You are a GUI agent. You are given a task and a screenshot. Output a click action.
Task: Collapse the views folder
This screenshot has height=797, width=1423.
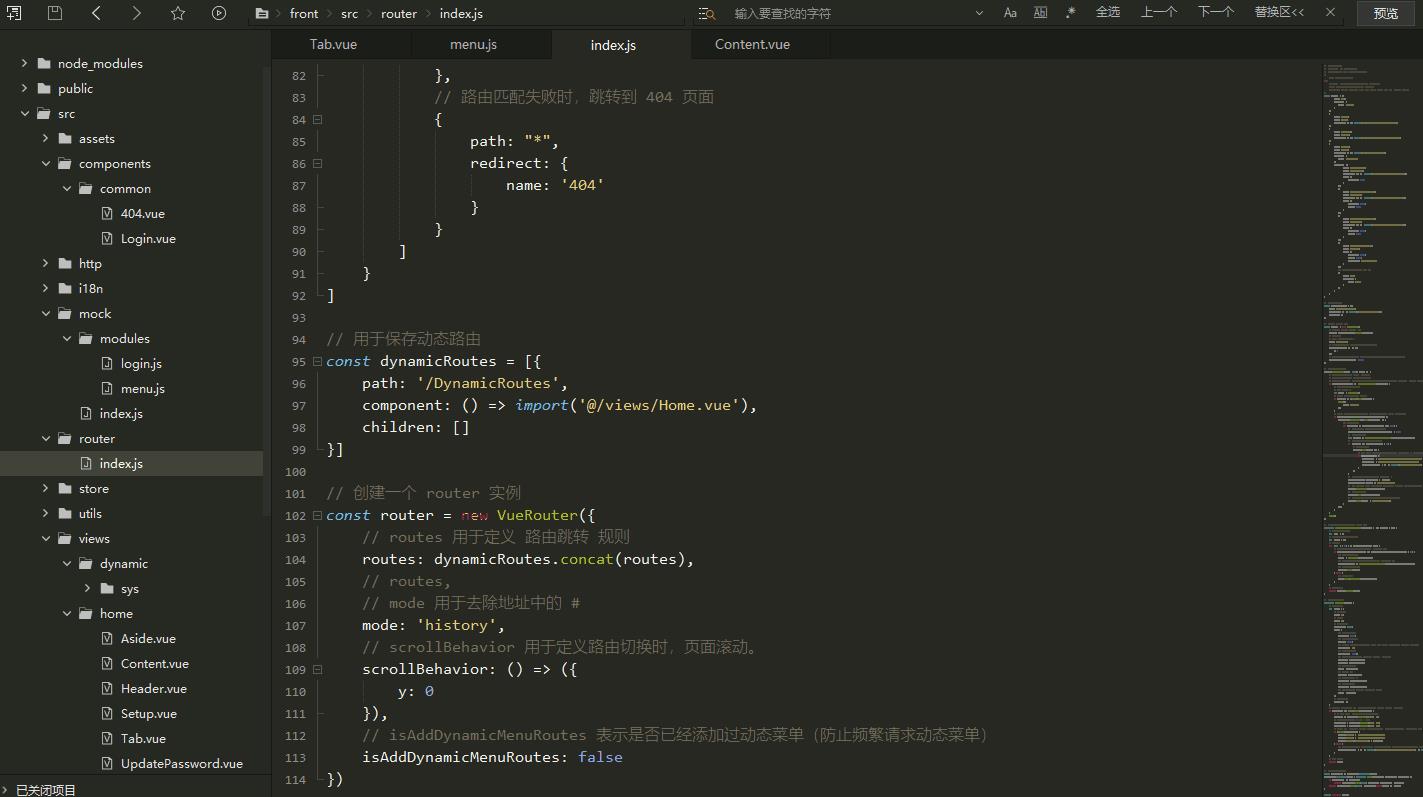[x=45, y=538]
